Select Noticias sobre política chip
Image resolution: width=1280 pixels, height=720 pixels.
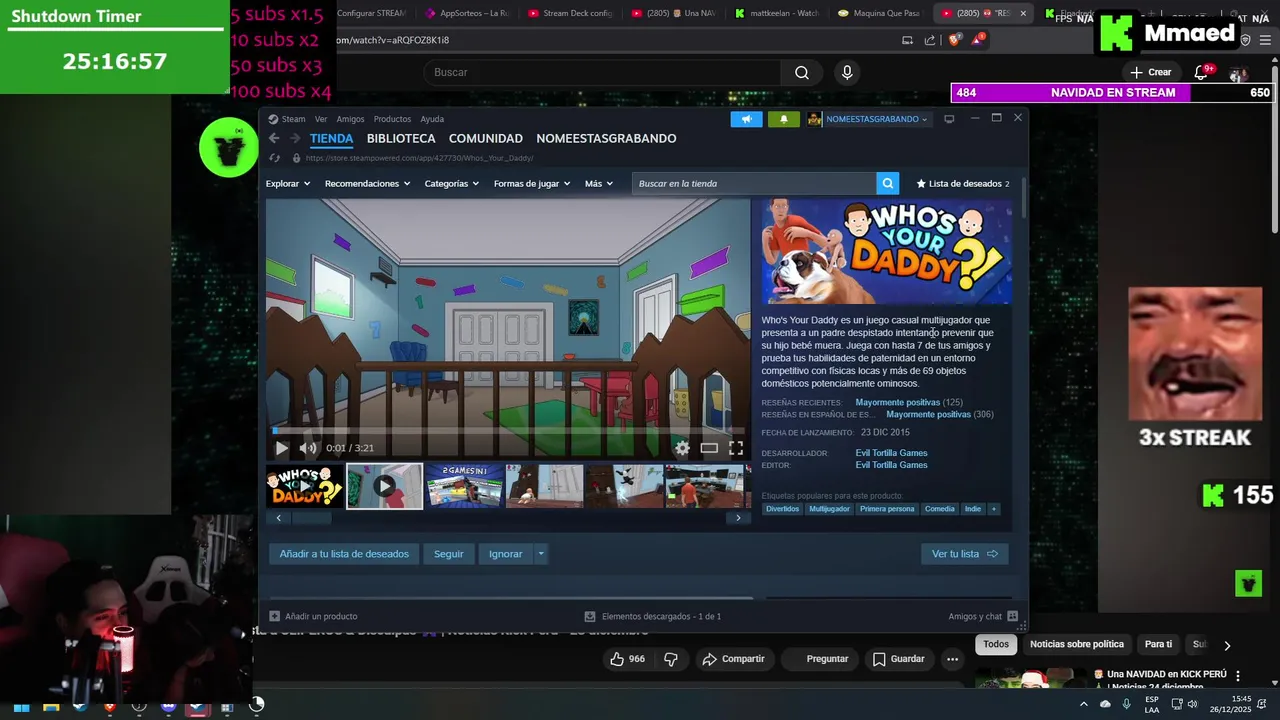pos(1077,644)
